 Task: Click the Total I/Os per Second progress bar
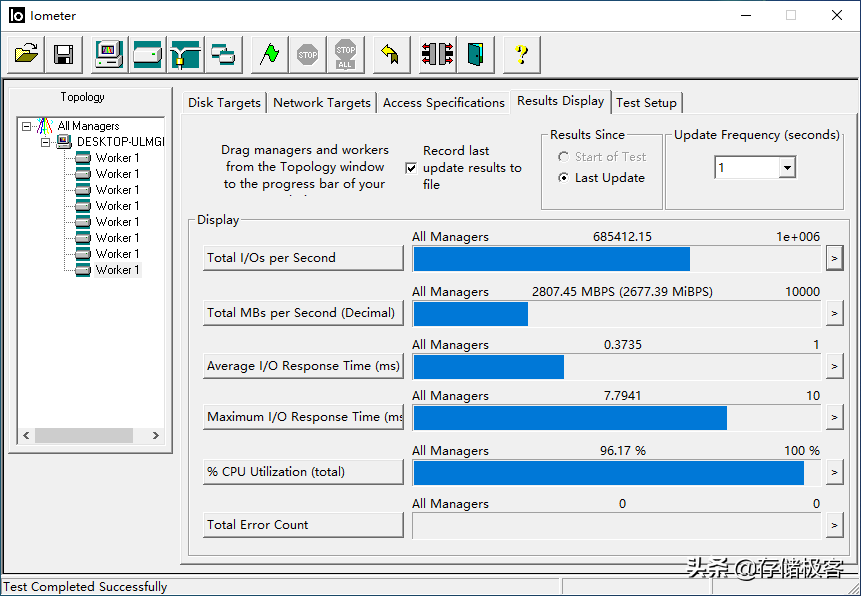(617, 259)
